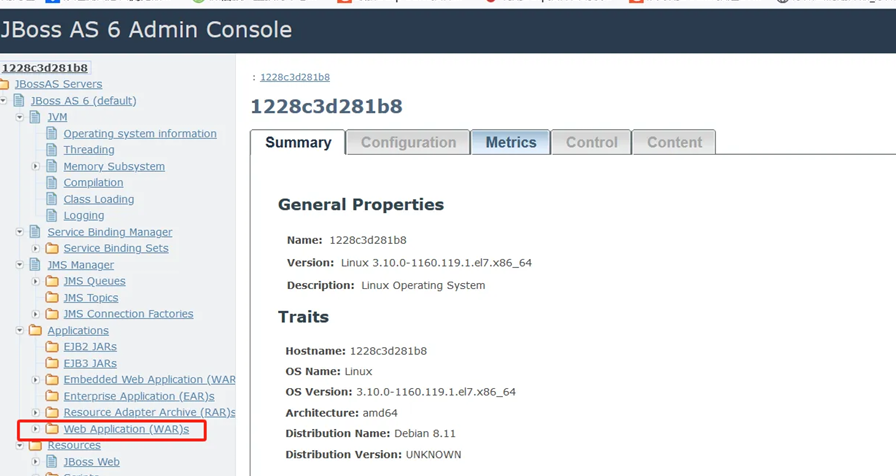Screen dimensions: 896x476
Task: Collapse the JVM tree node
Action: pos(19,117)
